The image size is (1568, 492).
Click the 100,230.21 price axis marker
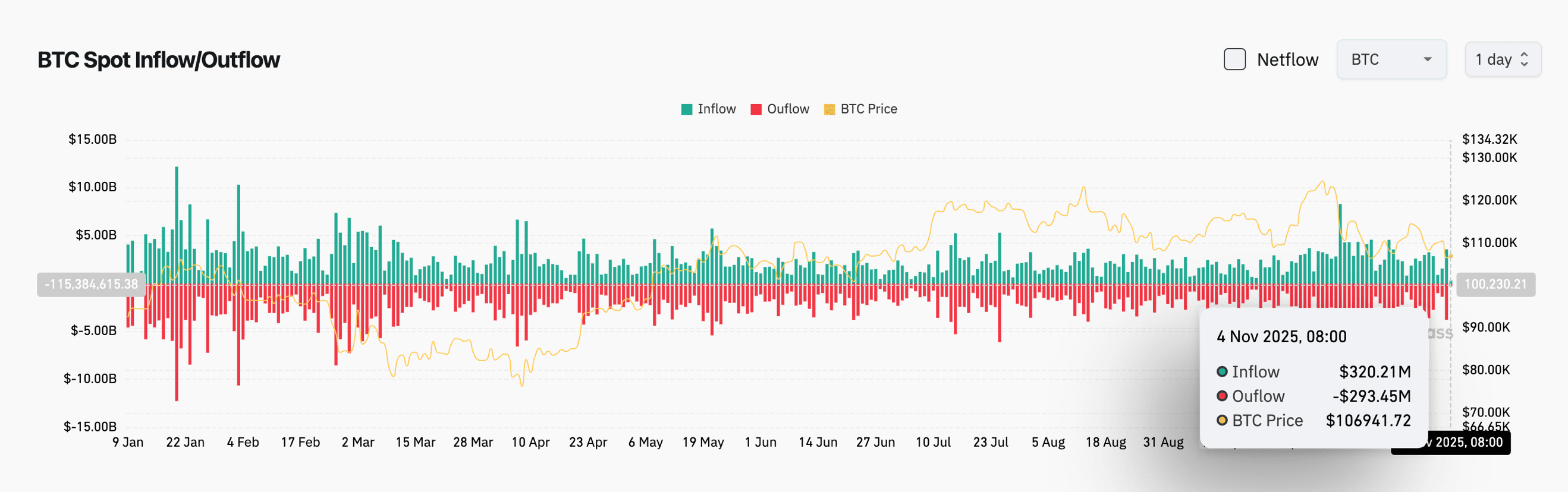(1495, 284)
